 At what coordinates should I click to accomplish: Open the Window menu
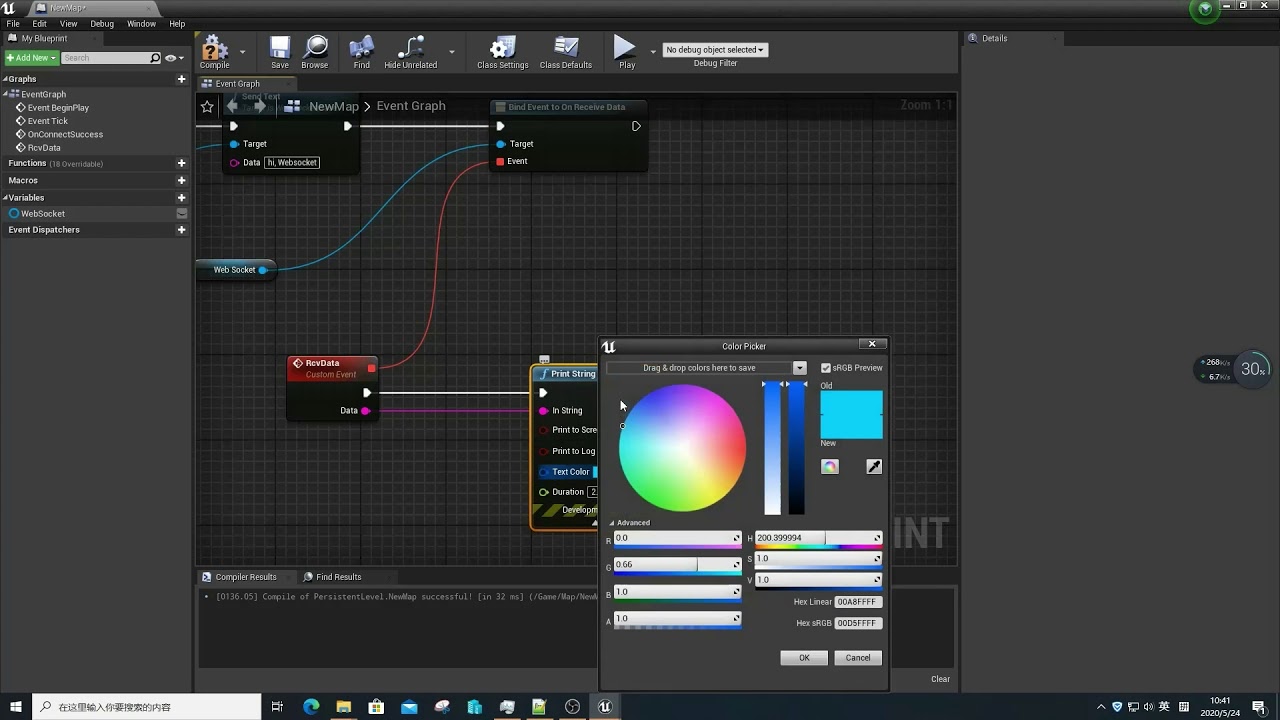pyautogui.click(x=141, y=24)
